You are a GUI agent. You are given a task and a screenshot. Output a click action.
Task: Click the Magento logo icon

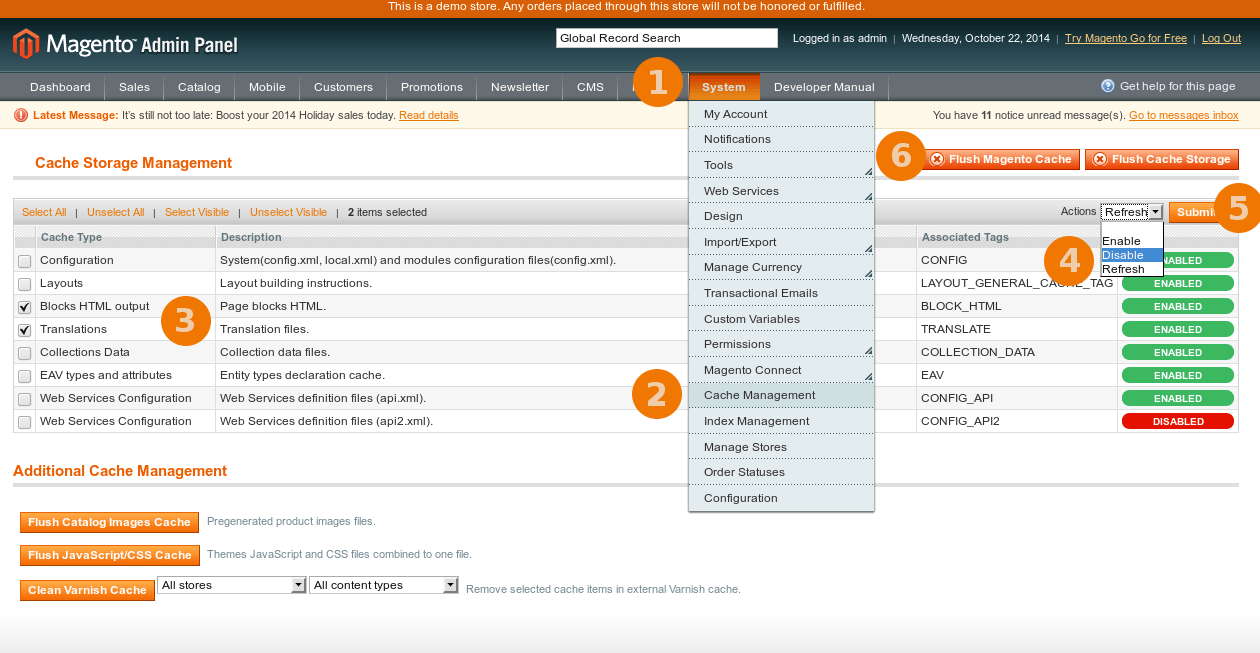tap(26, 43)
